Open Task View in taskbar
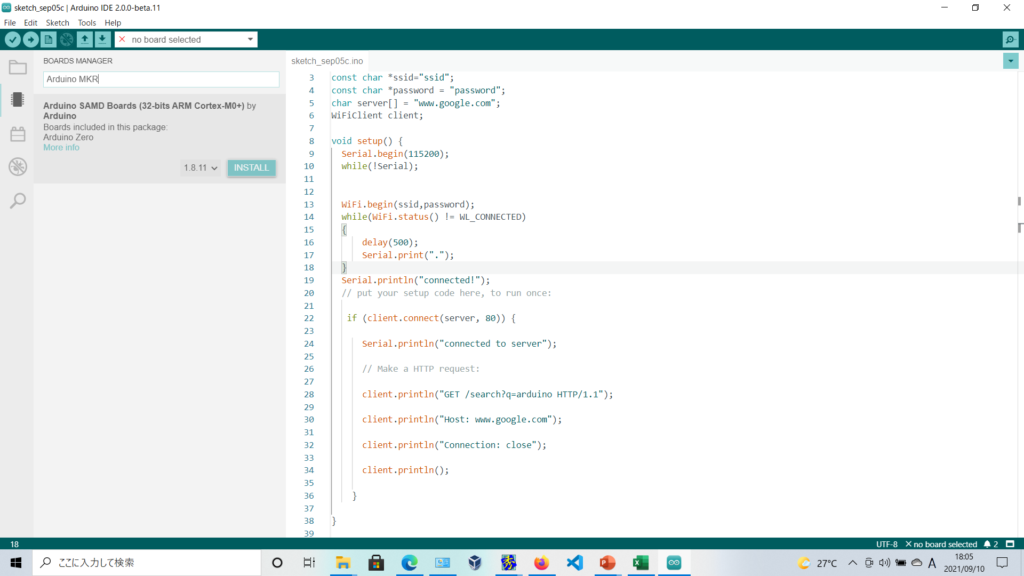 click(310, 562)
